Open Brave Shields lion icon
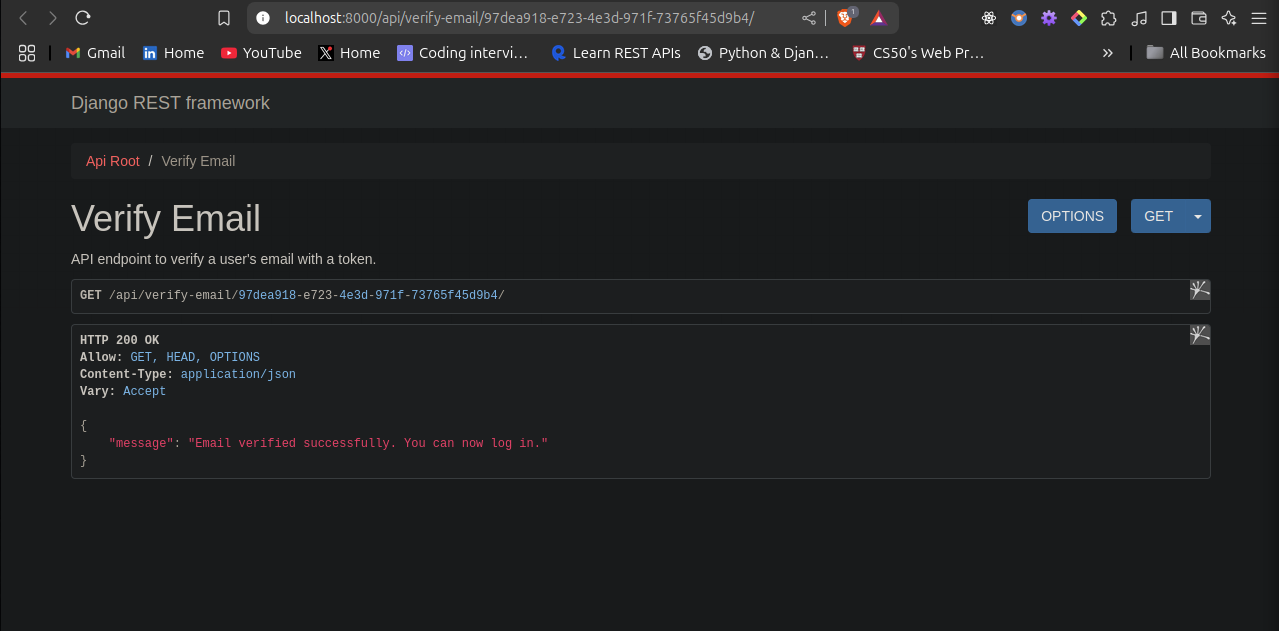1279x631 pixels. (x=845, y=17)
